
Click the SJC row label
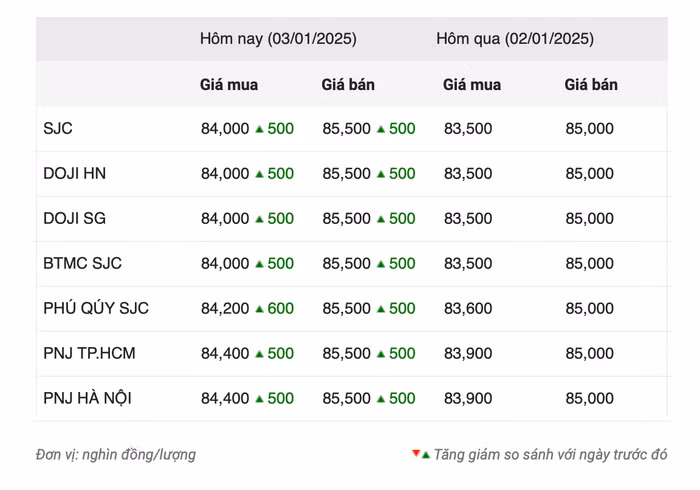(58, 129)
